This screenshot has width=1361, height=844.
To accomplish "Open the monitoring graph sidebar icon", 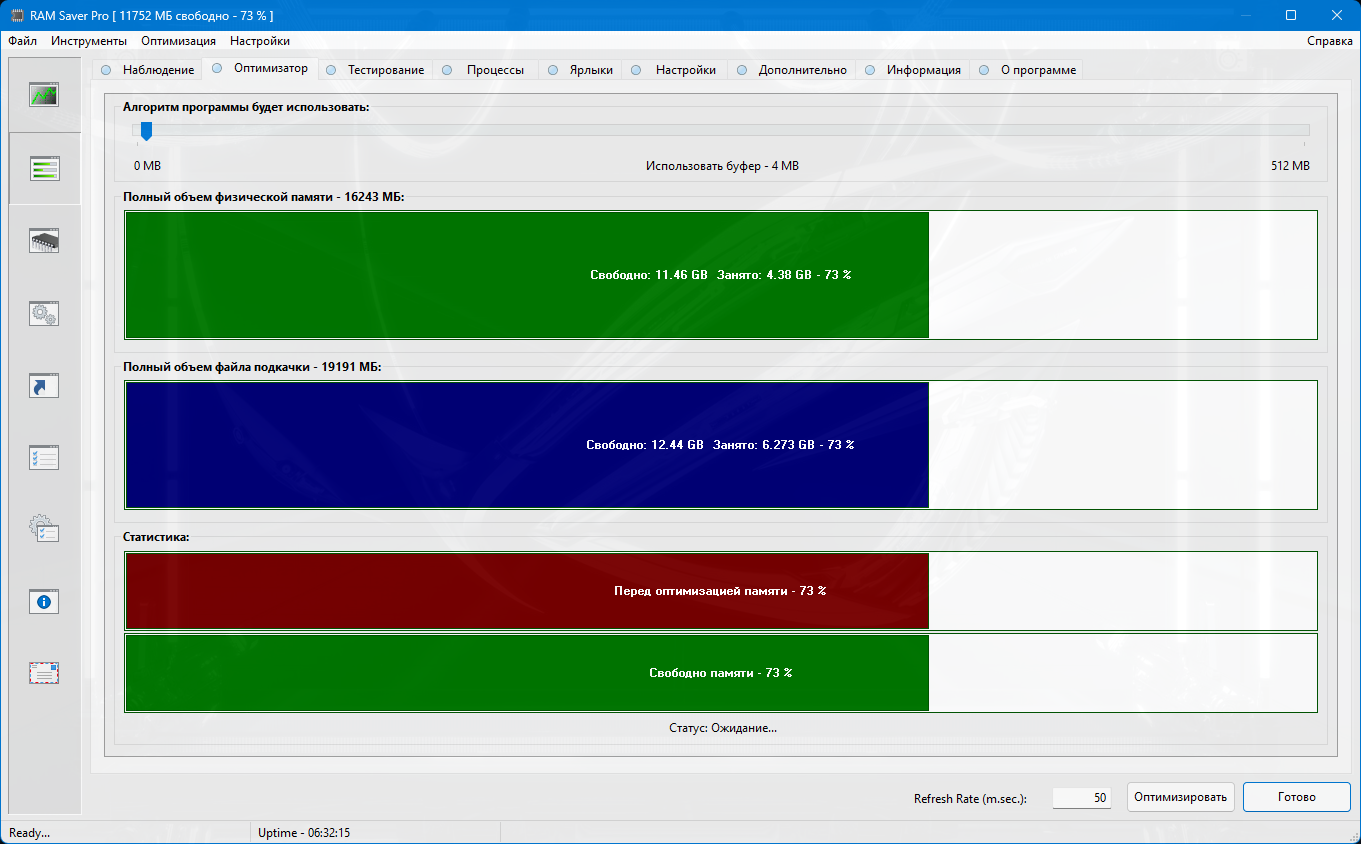I will pyautogui.click(x=44, y=95).
